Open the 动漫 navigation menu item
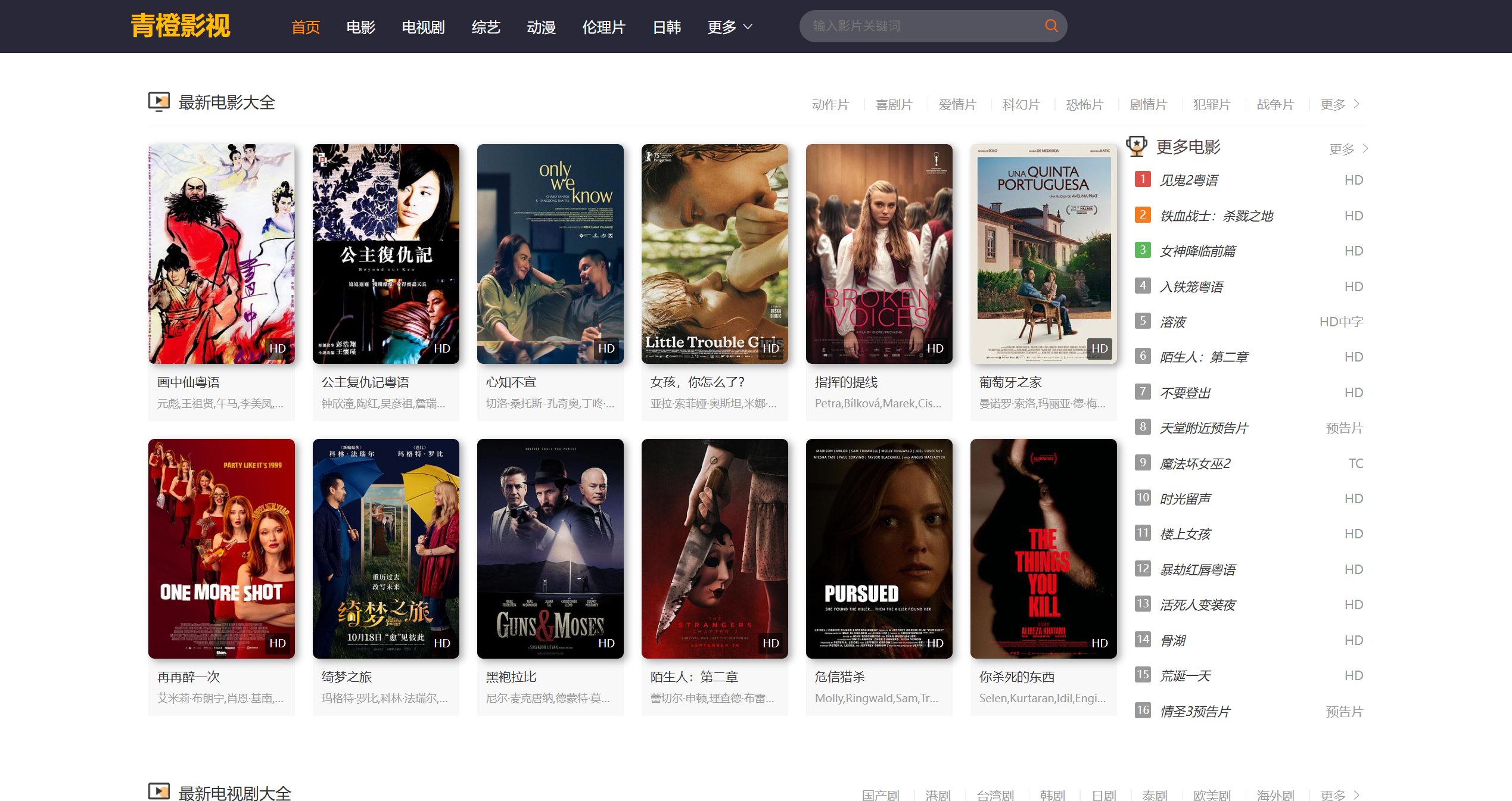Viewport: 1512px width, 801px height. (541, 27)
